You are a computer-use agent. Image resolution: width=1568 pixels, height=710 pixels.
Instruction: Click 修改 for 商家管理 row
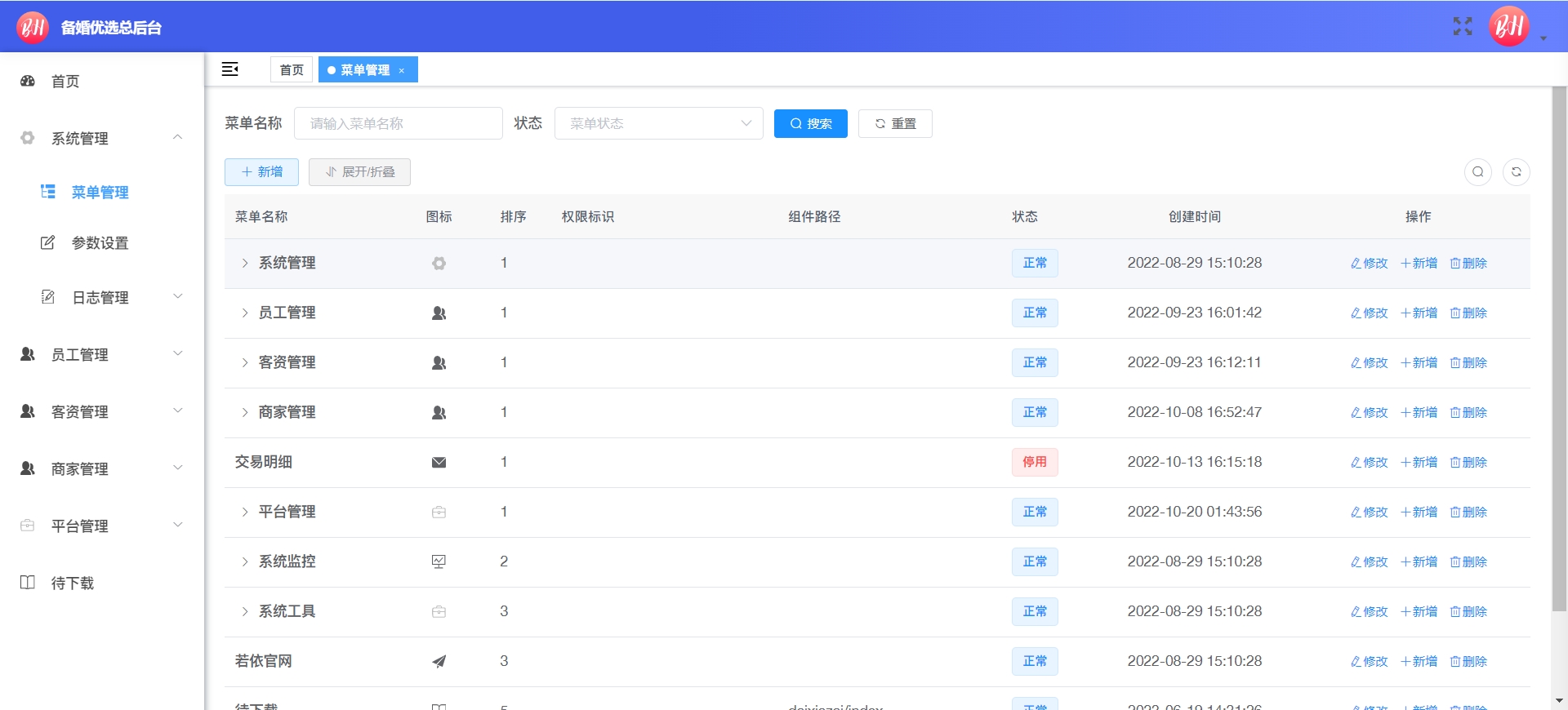click(1369, 412)
